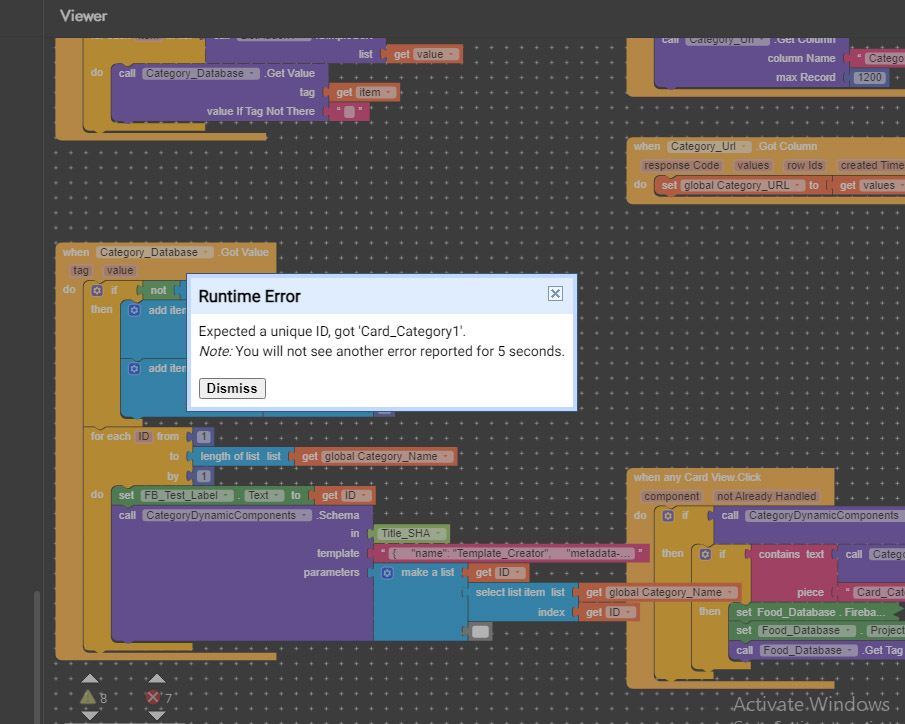Click the ID loop variable name

[144, 436]
